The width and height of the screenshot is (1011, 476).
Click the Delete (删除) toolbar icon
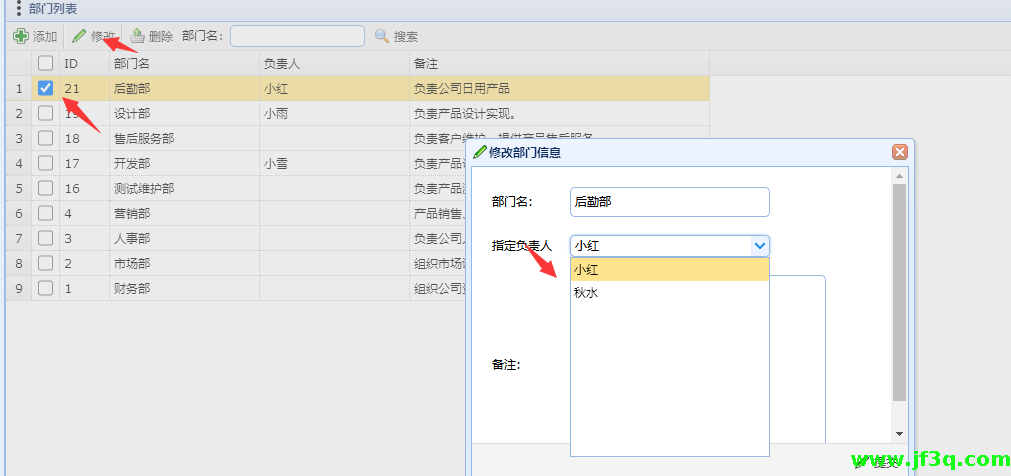(x=137, y=36)
